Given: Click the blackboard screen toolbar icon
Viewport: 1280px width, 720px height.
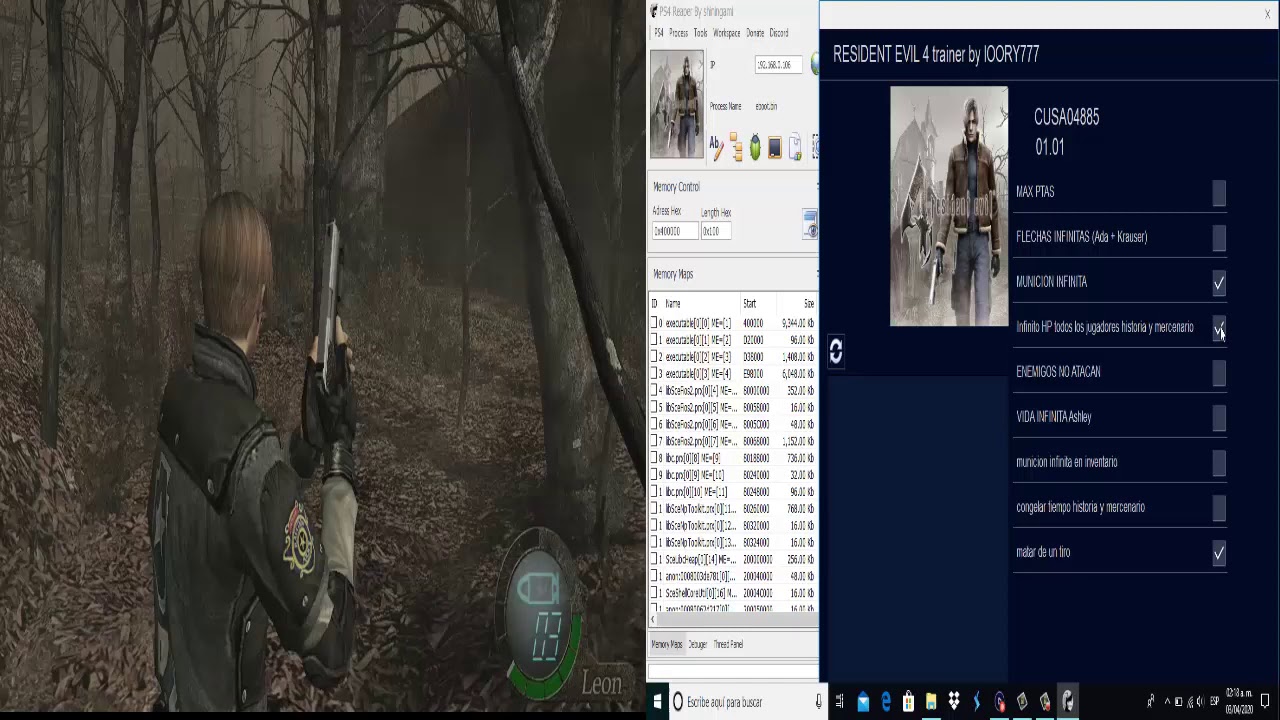Looking at the screenshot, I should [x=775, y=148].
